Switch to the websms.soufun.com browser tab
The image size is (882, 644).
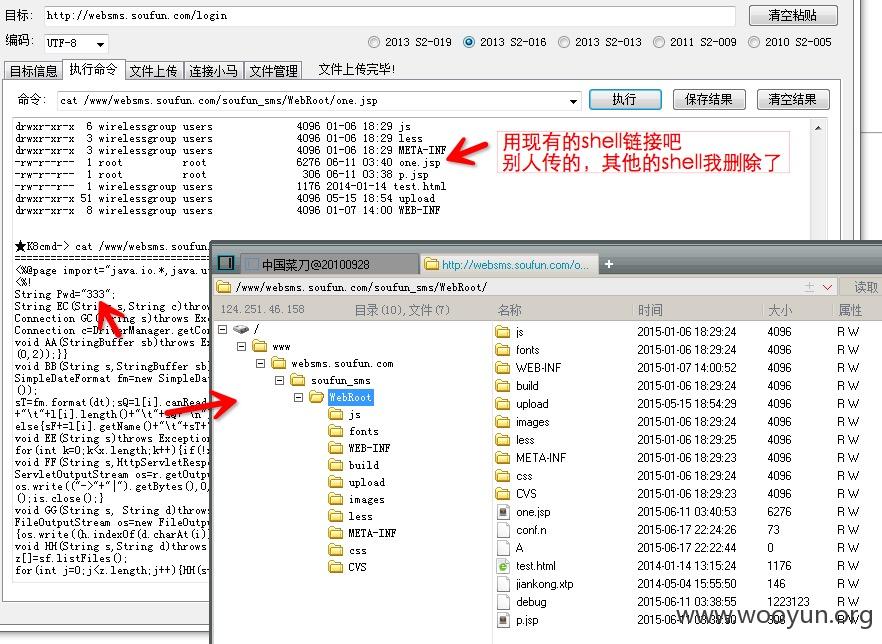(507, 264)
